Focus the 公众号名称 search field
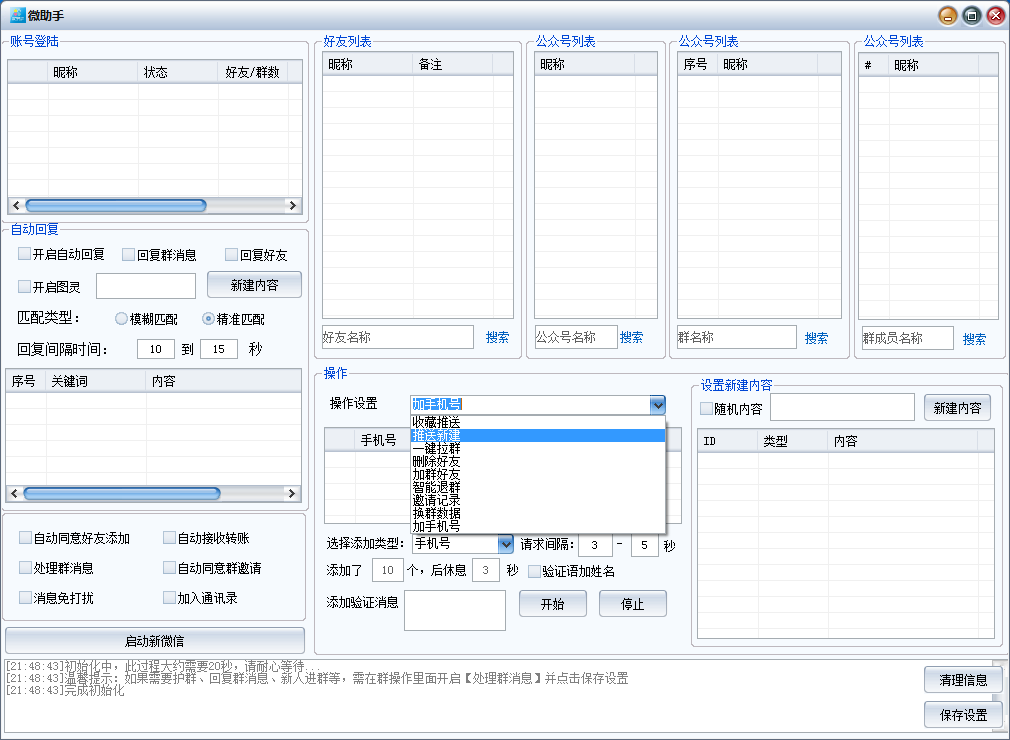 576,337
